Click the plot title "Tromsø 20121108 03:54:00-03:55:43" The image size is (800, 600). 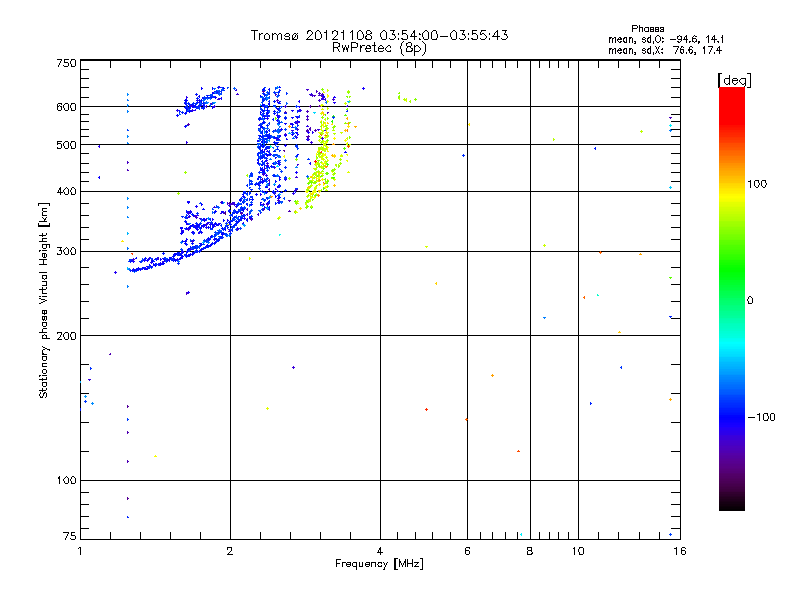(x=379, y=35)
